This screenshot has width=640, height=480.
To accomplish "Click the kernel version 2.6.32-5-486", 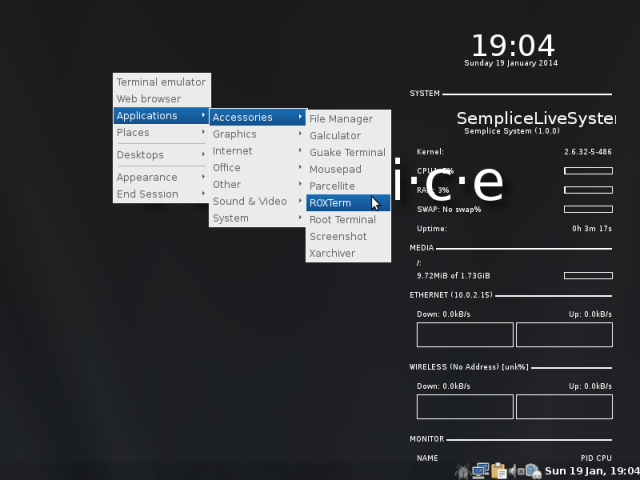I will (588, 152).
